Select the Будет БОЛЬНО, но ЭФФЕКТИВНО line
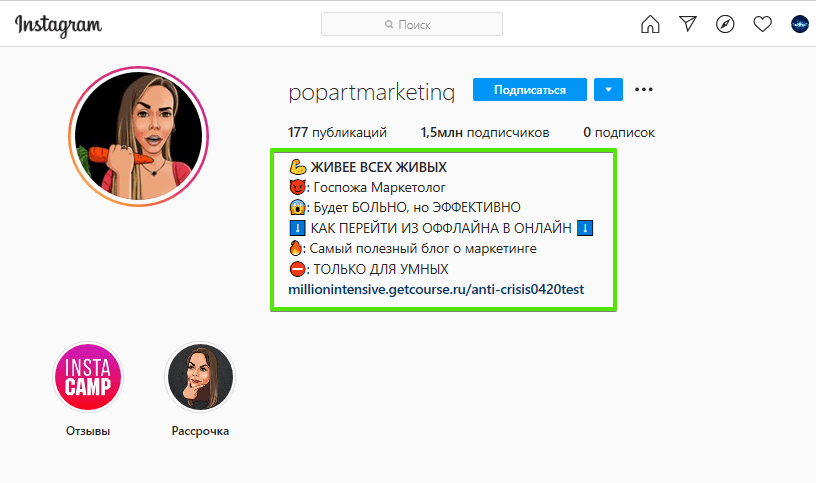 click(404, 207)
